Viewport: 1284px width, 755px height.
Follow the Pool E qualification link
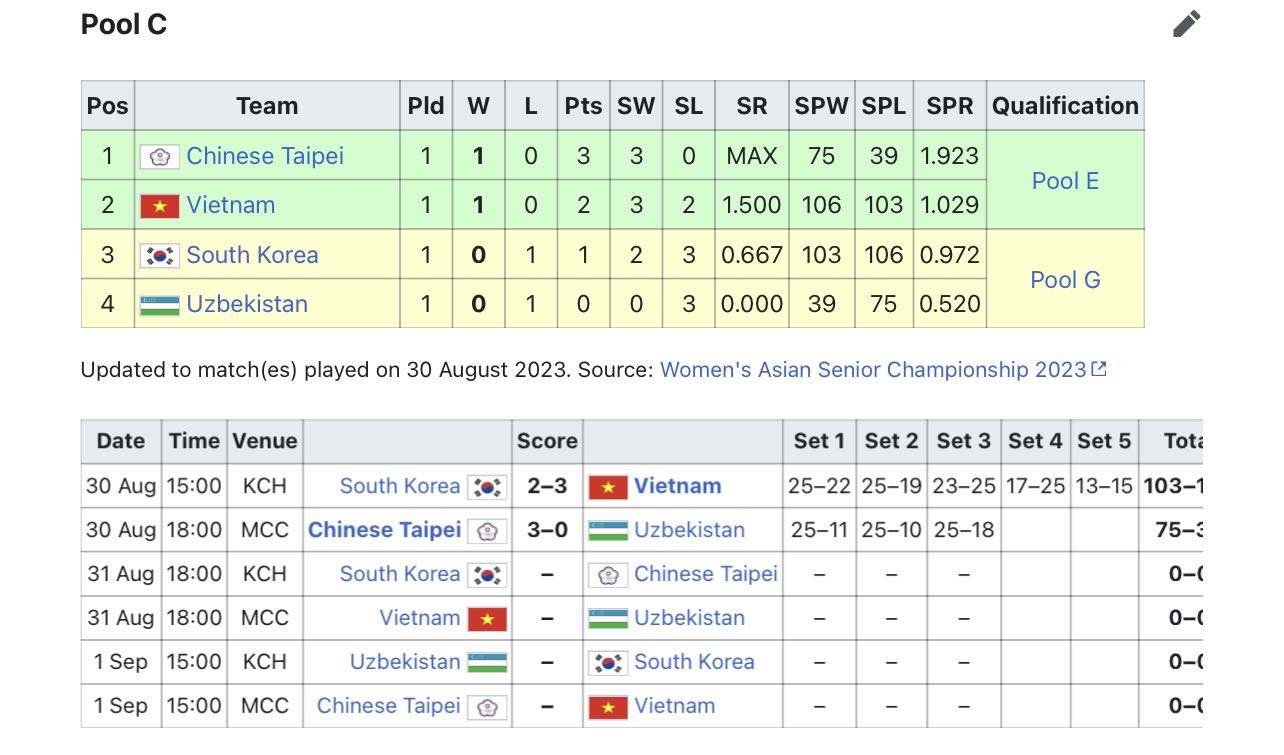point(1065,181)
